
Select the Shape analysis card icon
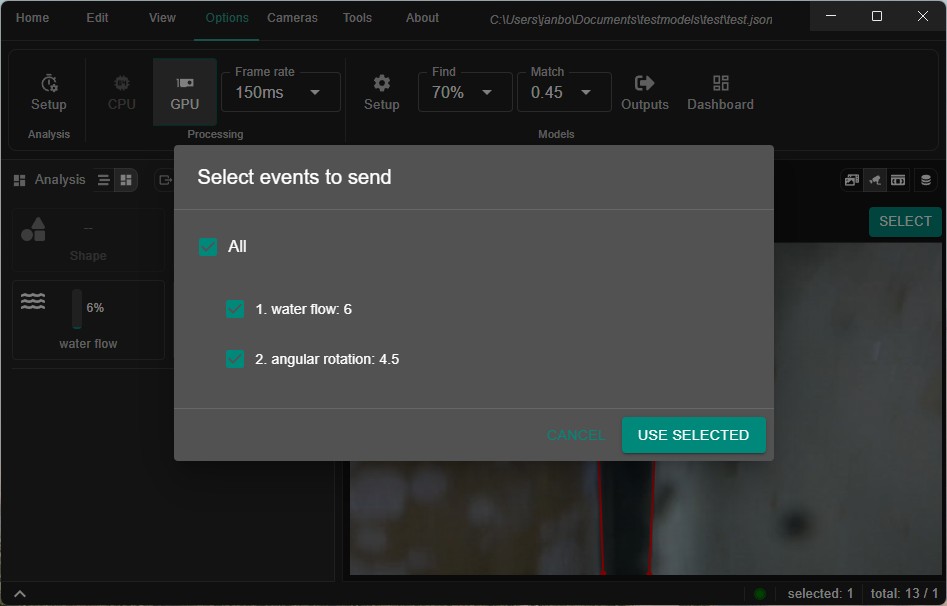pyautogui.click(x=33, y=230)
